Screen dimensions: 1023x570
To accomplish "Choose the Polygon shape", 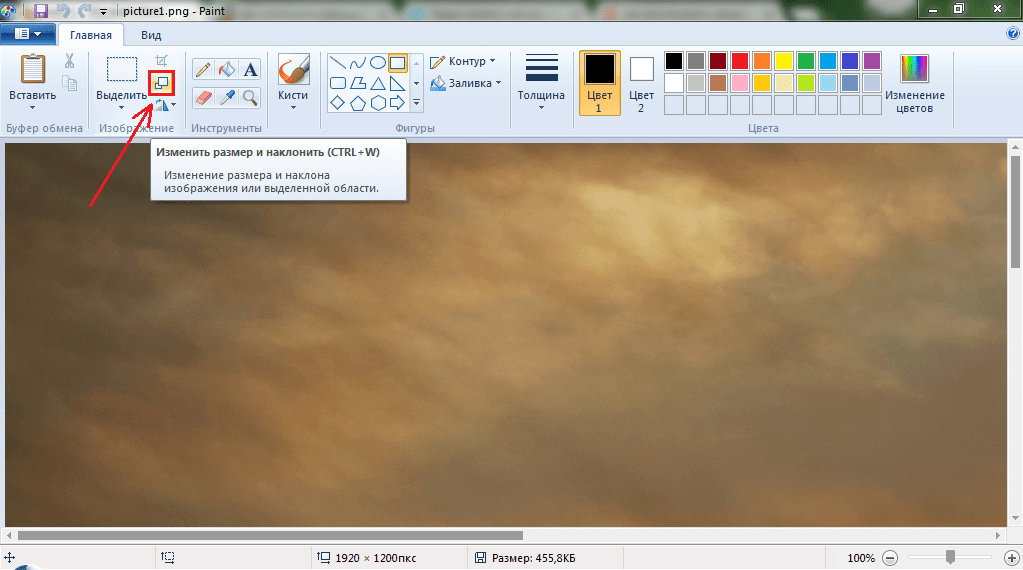I will tap(358, 83).
